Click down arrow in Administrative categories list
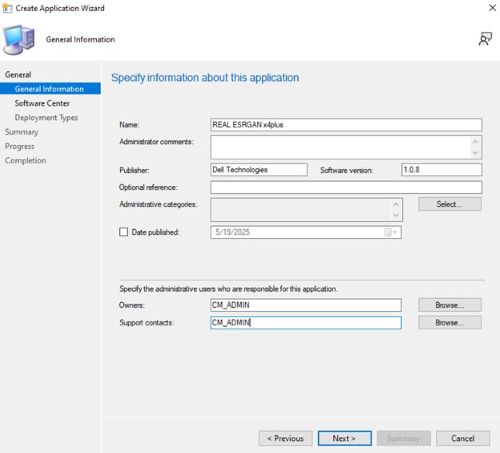 (396, 215)
